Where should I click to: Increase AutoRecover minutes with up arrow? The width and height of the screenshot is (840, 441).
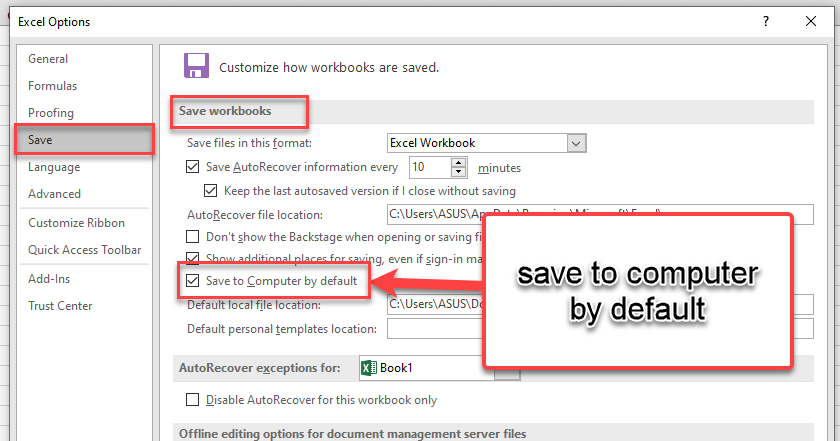coord(459,162)
